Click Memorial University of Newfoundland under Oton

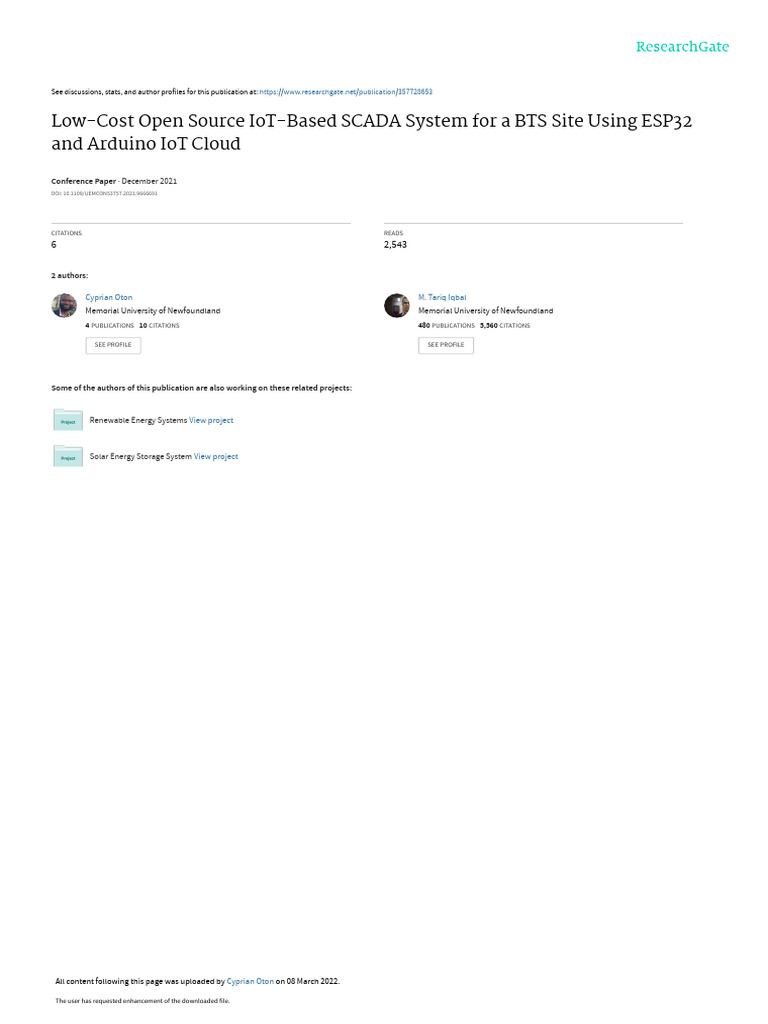pyautogui.click(x=153, y=311)
